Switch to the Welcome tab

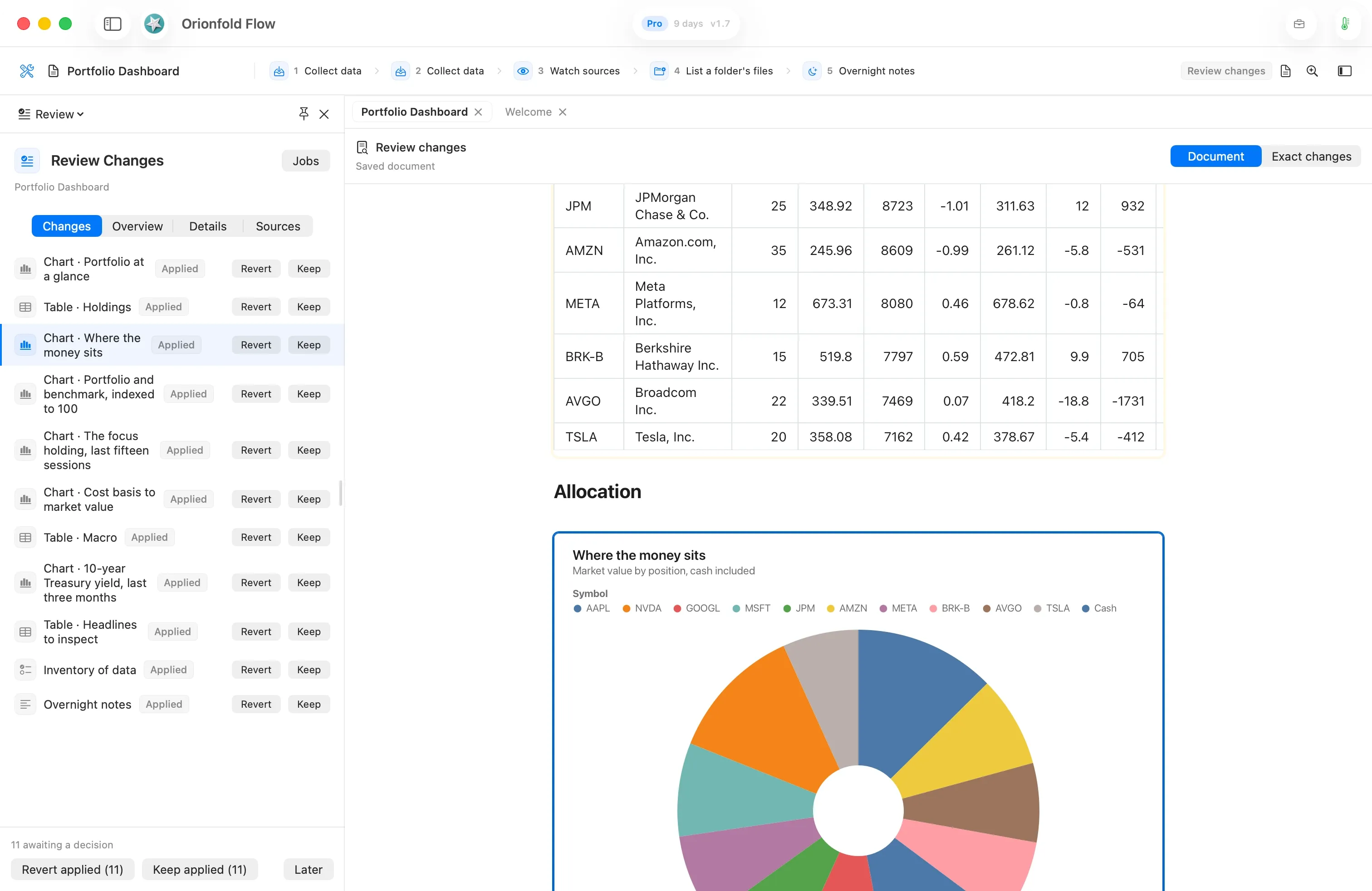click(528, 112)
